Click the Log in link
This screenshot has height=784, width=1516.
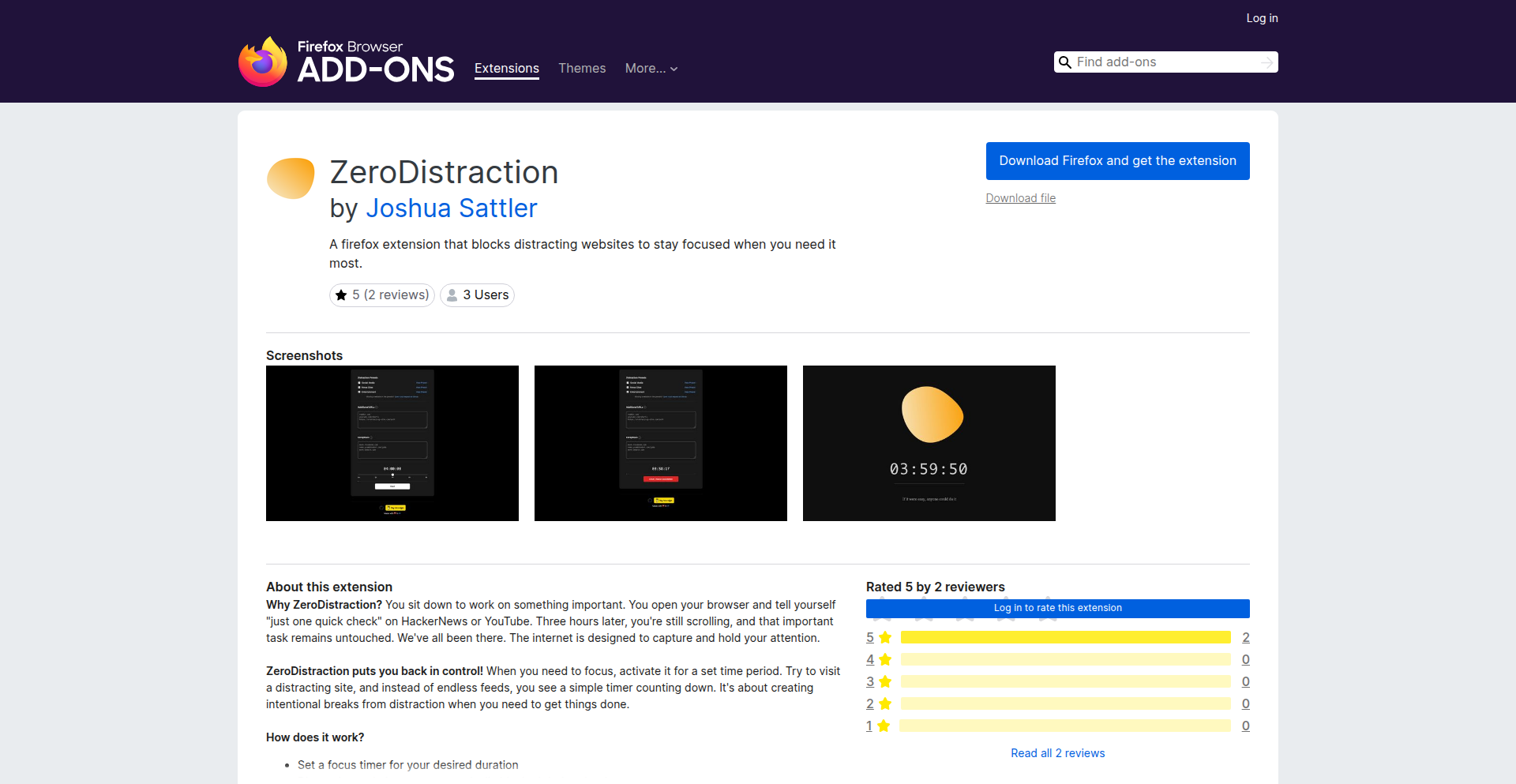coord(1262,18)
